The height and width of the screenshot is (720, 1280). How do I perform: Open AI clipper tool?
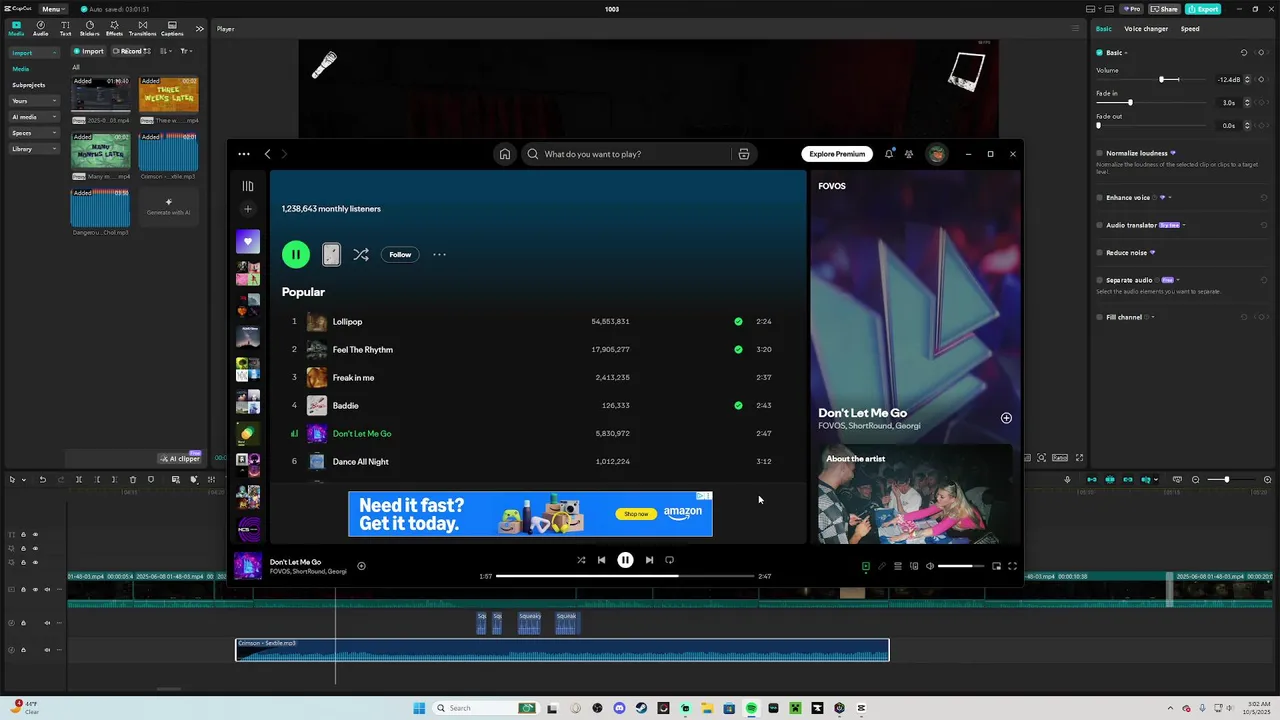click(x=181, y=459)
